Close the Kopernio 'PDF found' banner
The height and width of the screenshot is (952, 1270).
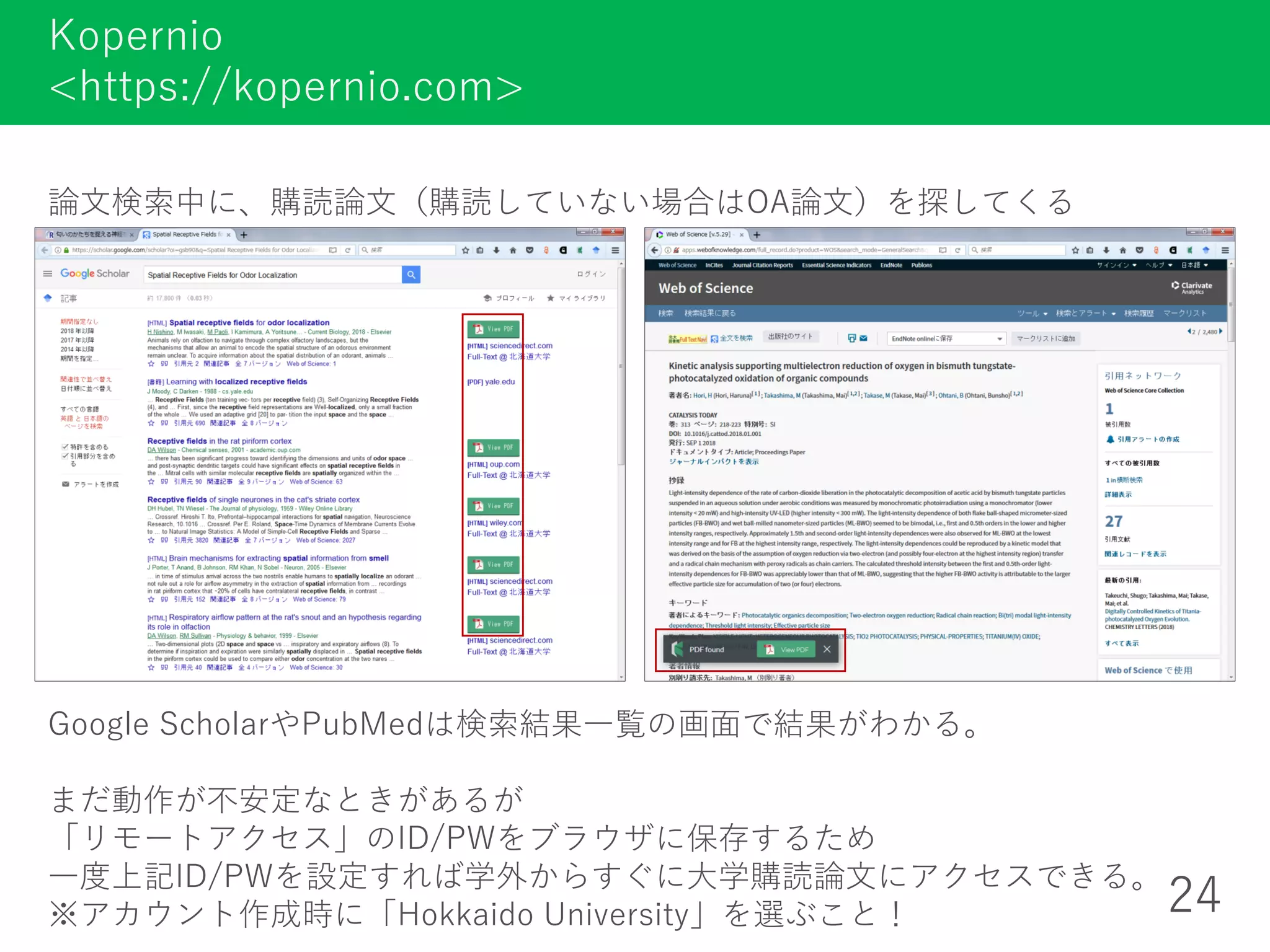(x=827, y=649)
